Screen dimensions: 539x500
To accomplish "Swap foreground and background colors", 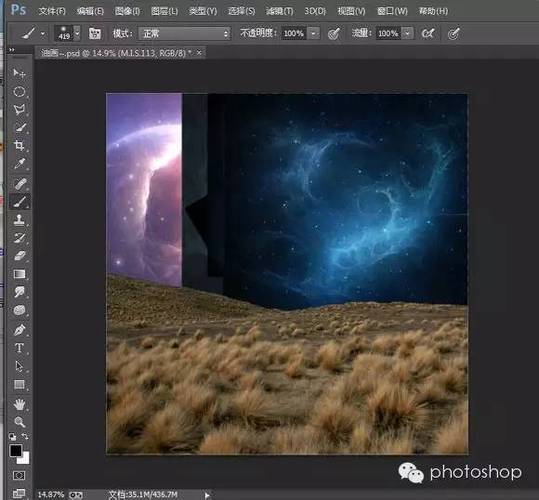I will tap(25, 436).
